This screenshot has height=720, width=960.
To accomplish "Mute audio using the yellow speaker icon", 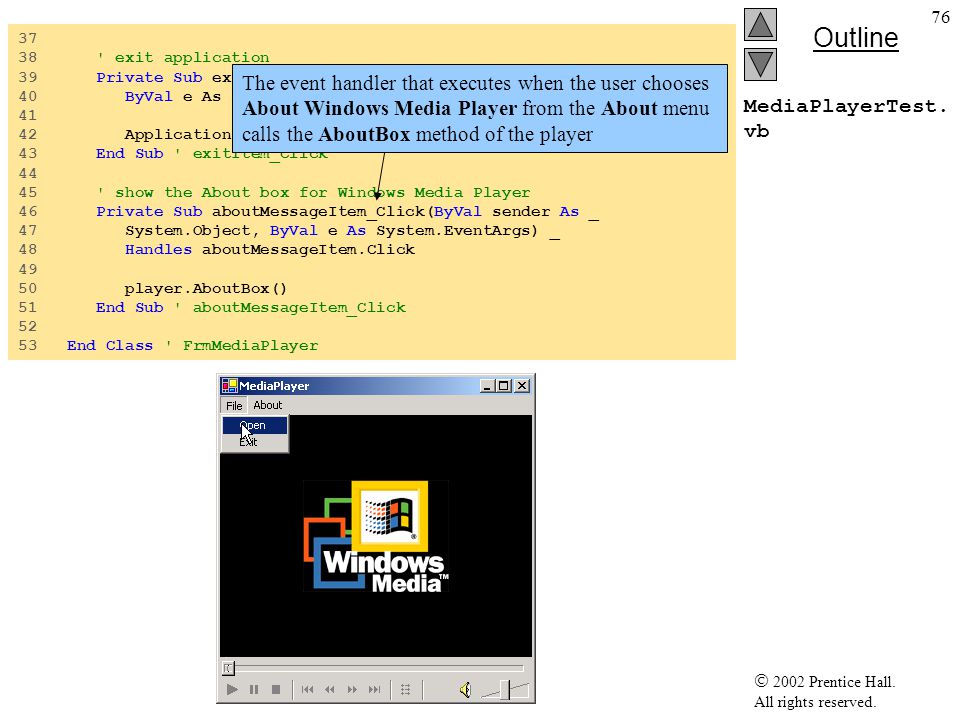I will pos(465,690).
